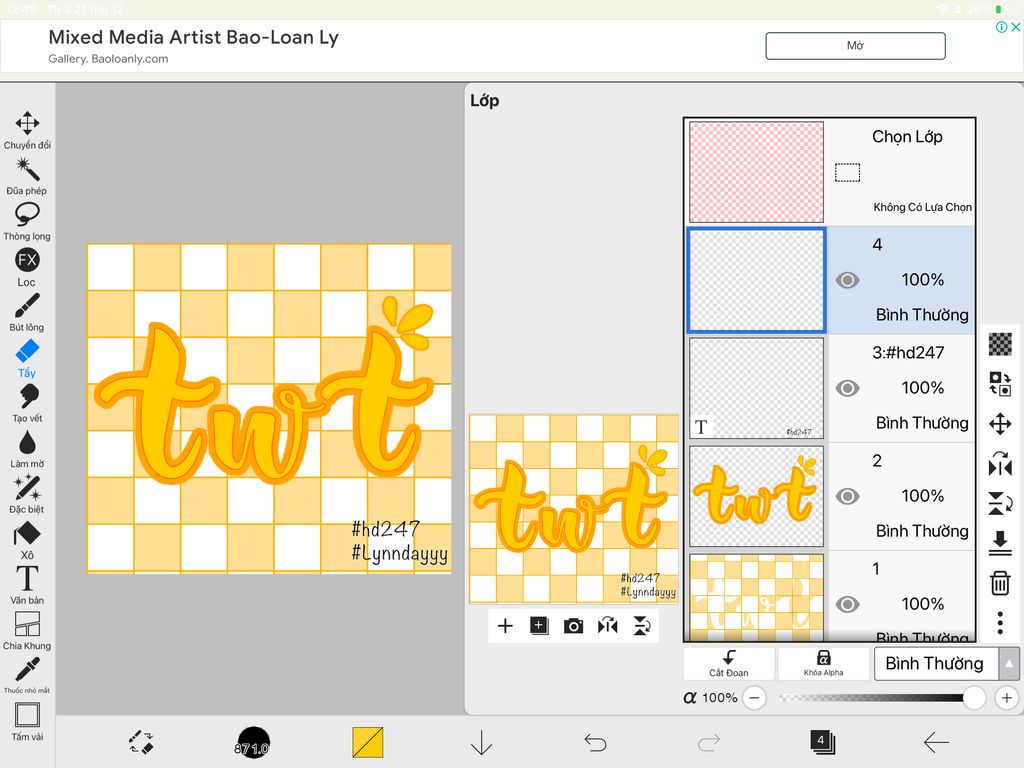Tap the layer reference swap icon
The width and height of the screenshot is (1024, 768).
tap(1000, 384)
